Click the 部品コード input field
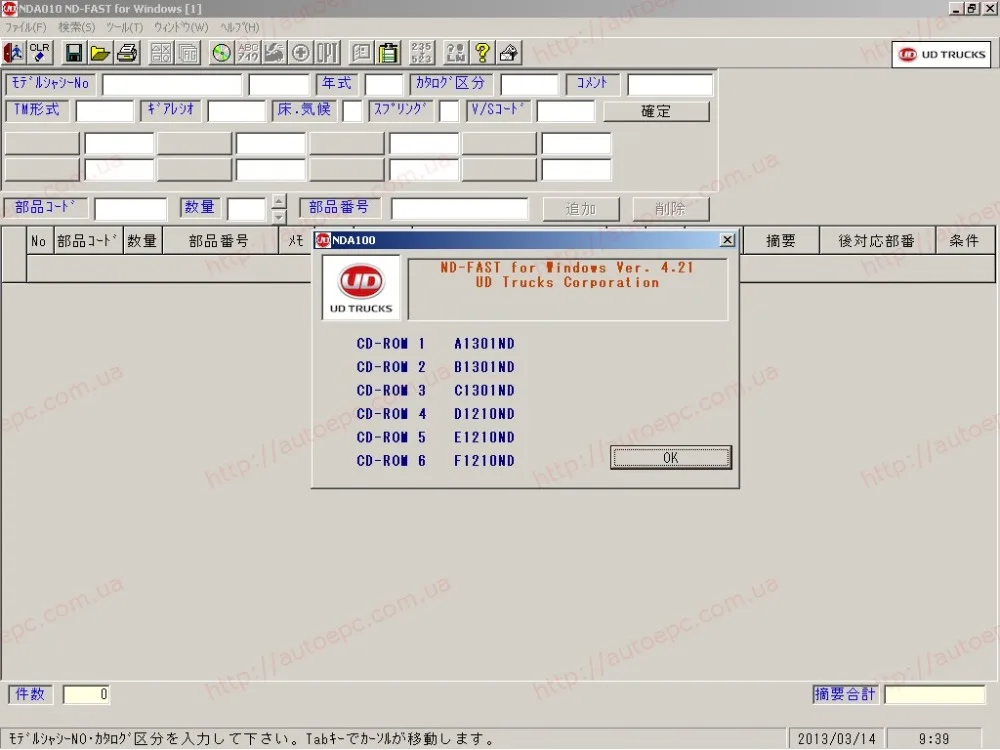 pyautogui.click(x=131, y=209)
